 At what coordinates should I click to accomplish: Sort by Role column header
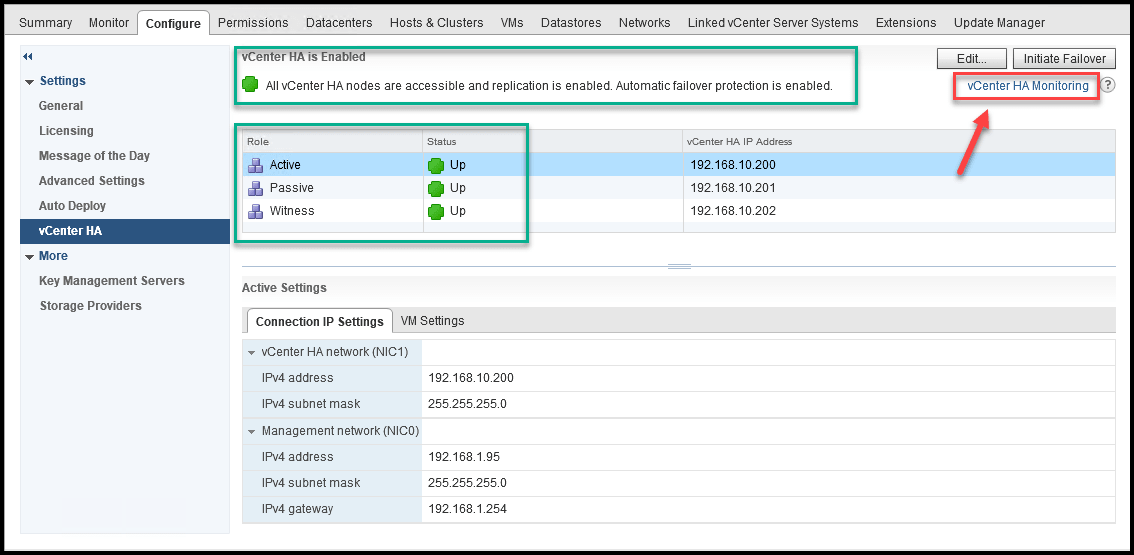(333, 142)
